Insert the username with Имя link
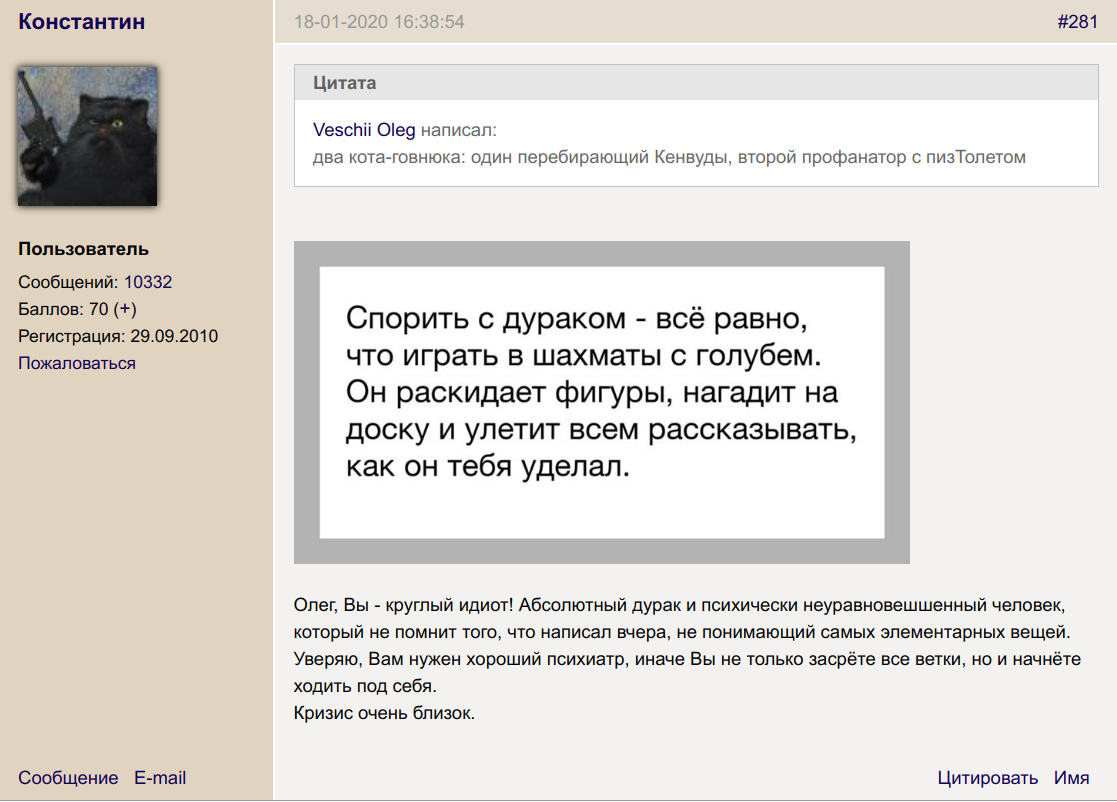 coord(1071,778)
